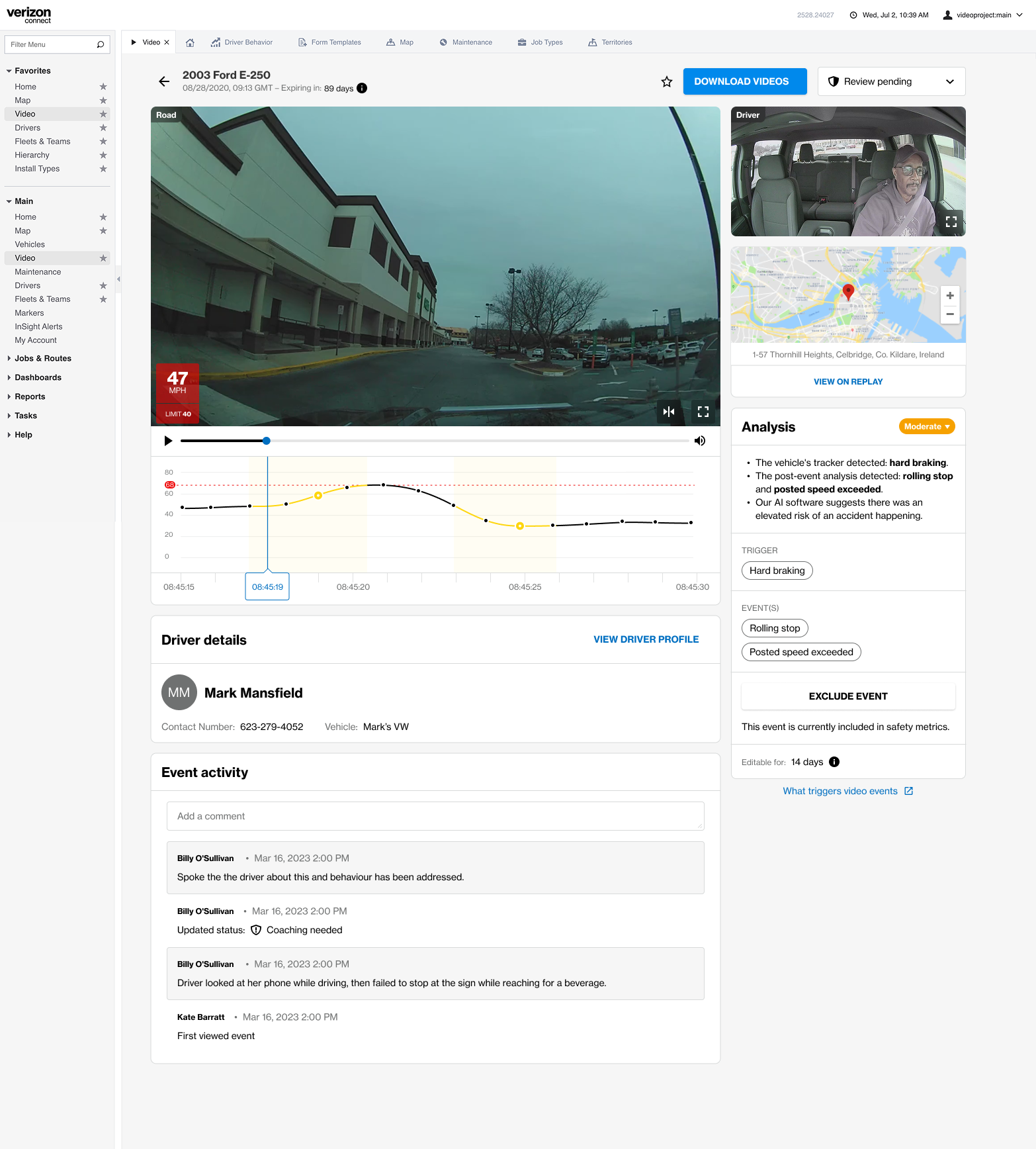Click DOWNLOAD VIDEOS button
Screen dimensions: 1036x1149
745,81
